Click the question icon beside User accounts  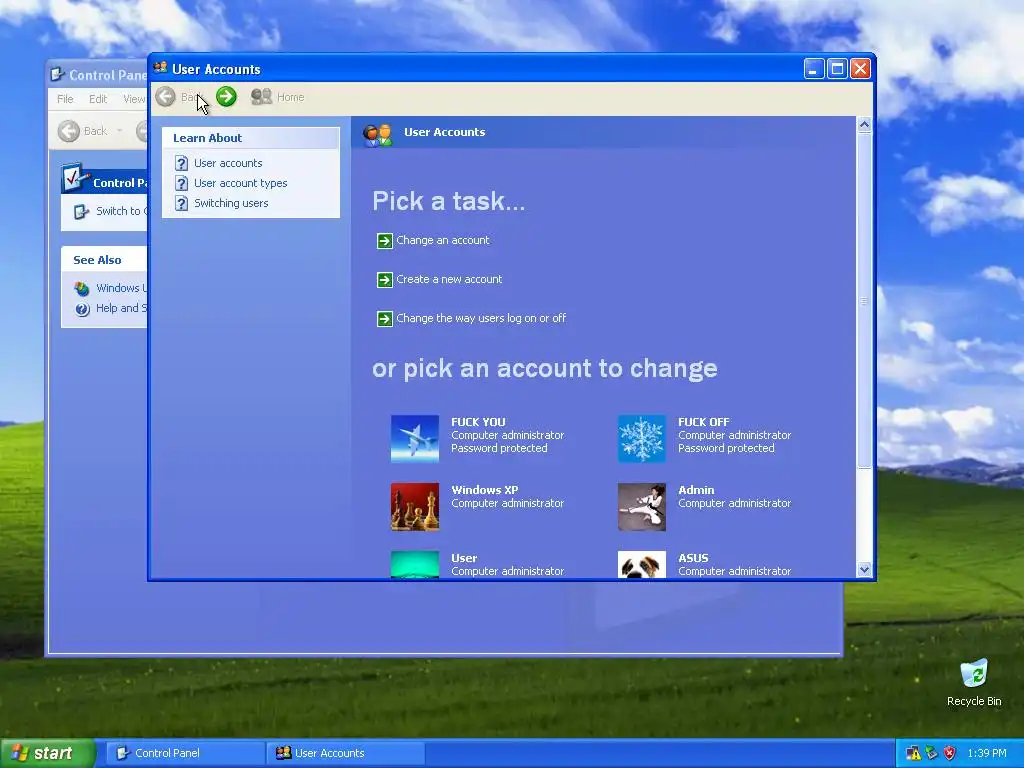pos(182,163)
